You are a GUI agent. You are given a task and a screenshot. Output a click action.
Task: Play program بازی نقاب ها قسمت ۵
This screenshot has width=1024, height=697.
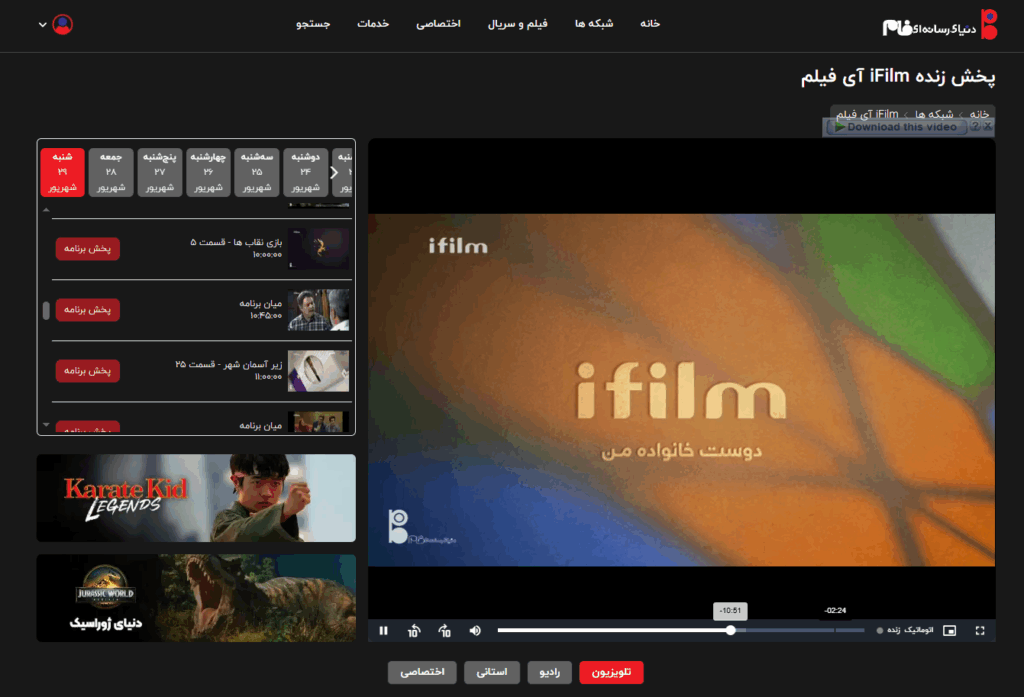(88, 249)
